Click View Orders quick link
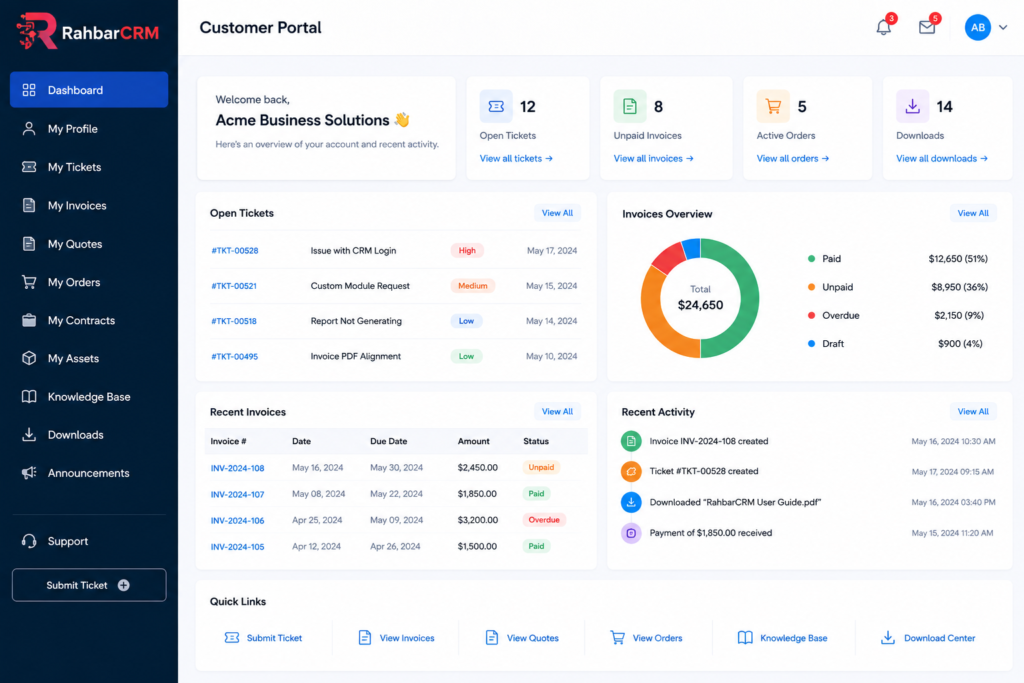Image resolution: width=1024 pixels, height=683 pixels. click(646, 638)
